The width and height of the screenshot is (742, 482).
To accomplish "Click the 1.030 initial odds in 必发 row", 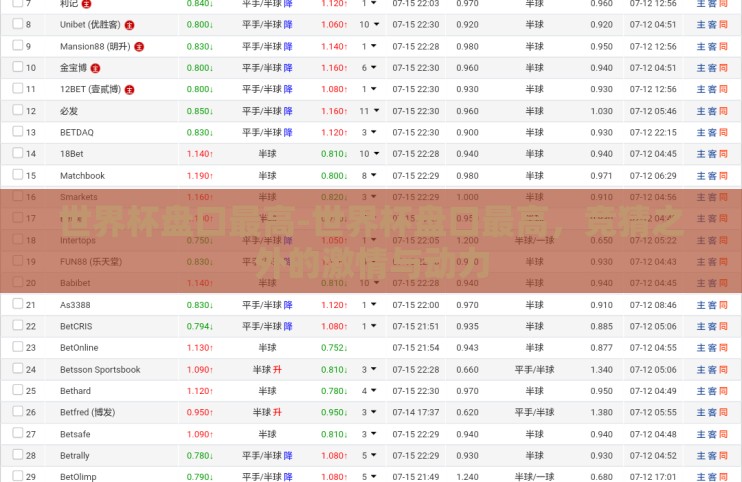I will tap(601, 111).
